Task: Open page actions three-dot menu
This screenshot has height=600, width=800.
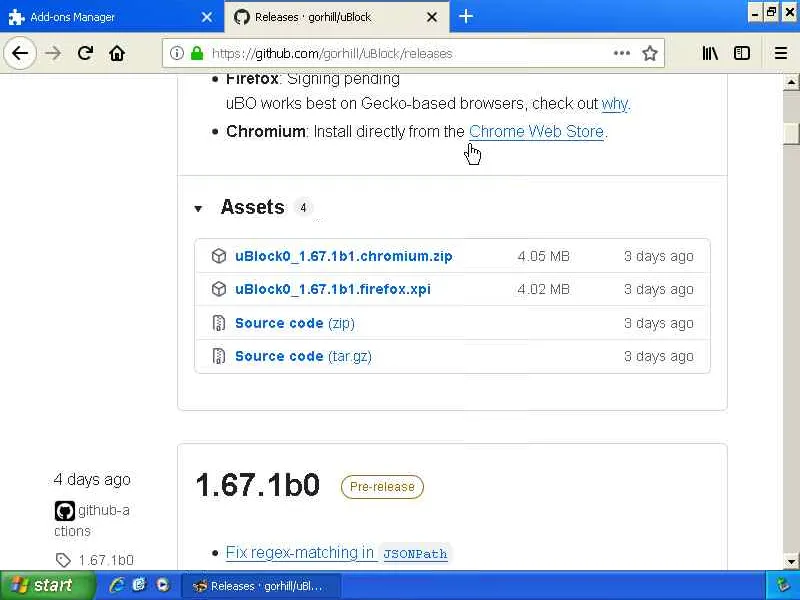Action: click(x=621, y=53)
